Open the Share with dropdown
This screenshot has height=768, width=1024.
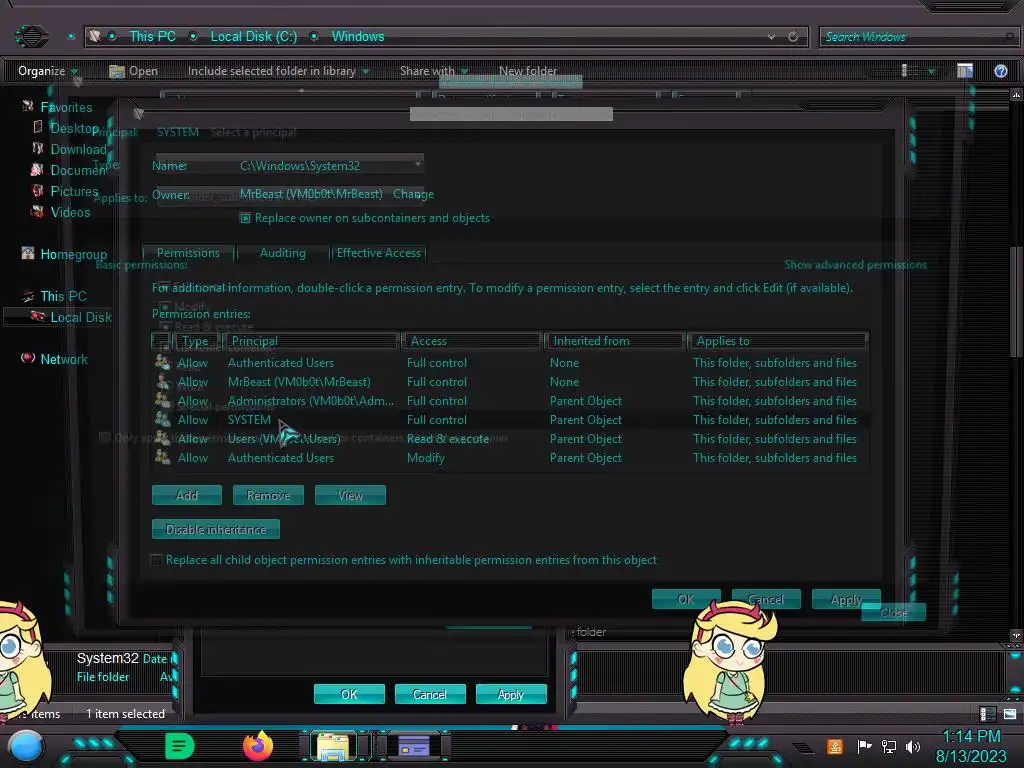pyautogui.click(x=434, y=71)
